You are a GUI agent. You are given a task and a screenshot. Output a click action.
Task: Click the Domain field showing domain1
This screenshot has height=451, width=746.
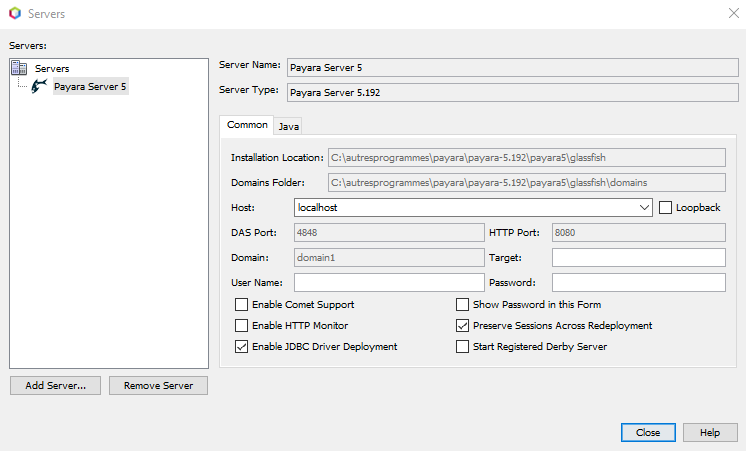coord(389,257)
